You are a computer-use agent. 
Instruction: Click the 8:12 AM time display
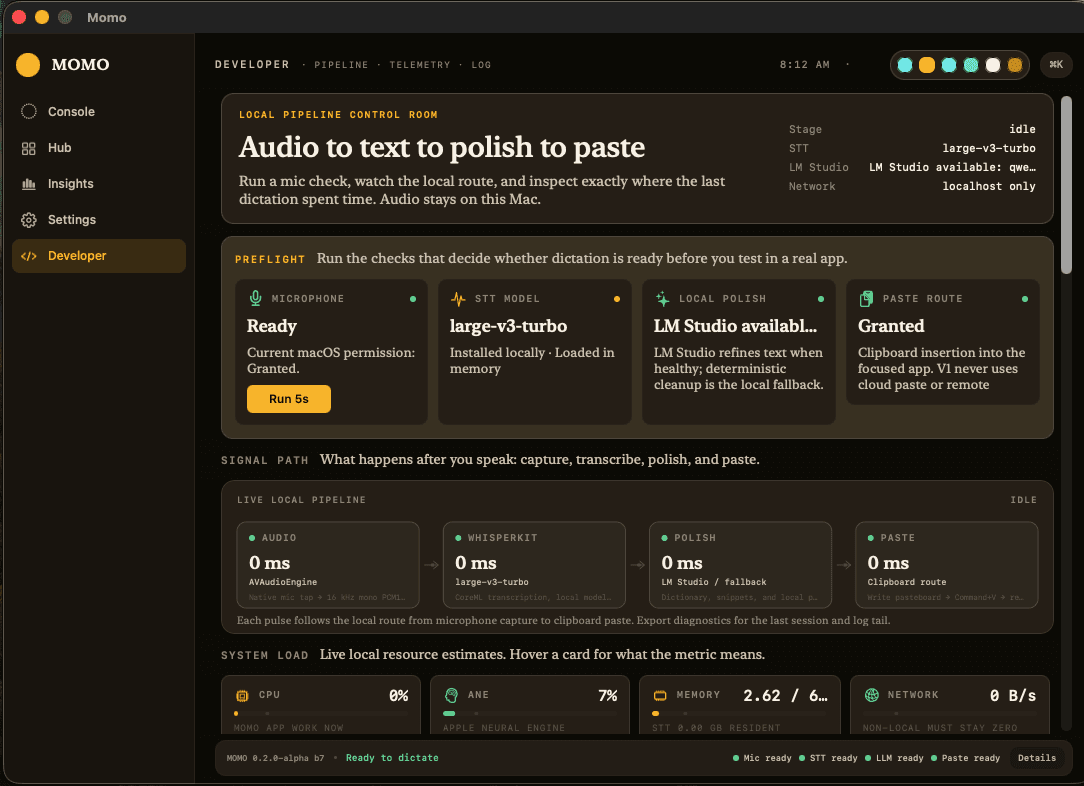click(x=805, y=65)
